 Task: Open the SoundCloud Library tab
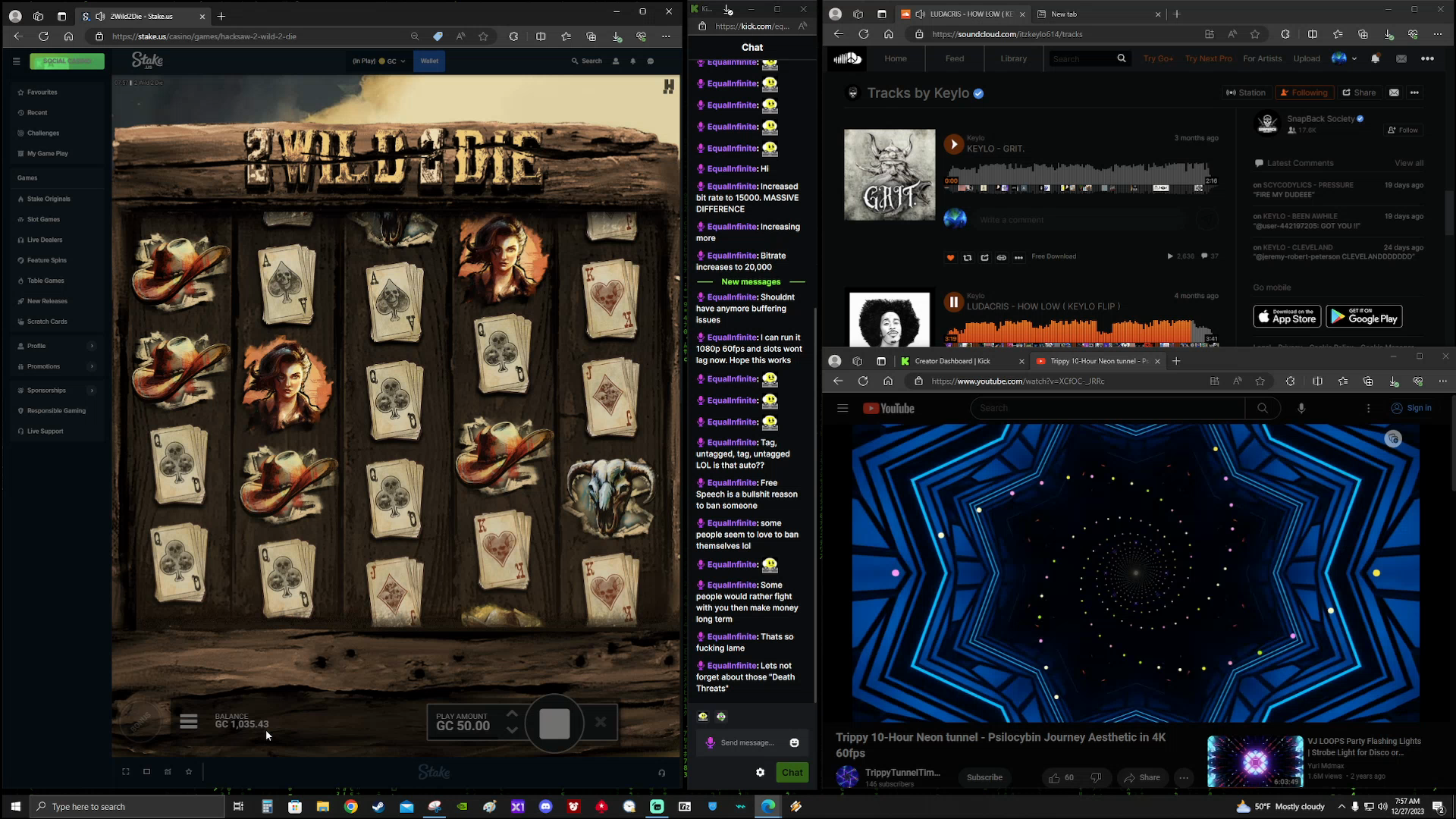tap(1013, 58)
